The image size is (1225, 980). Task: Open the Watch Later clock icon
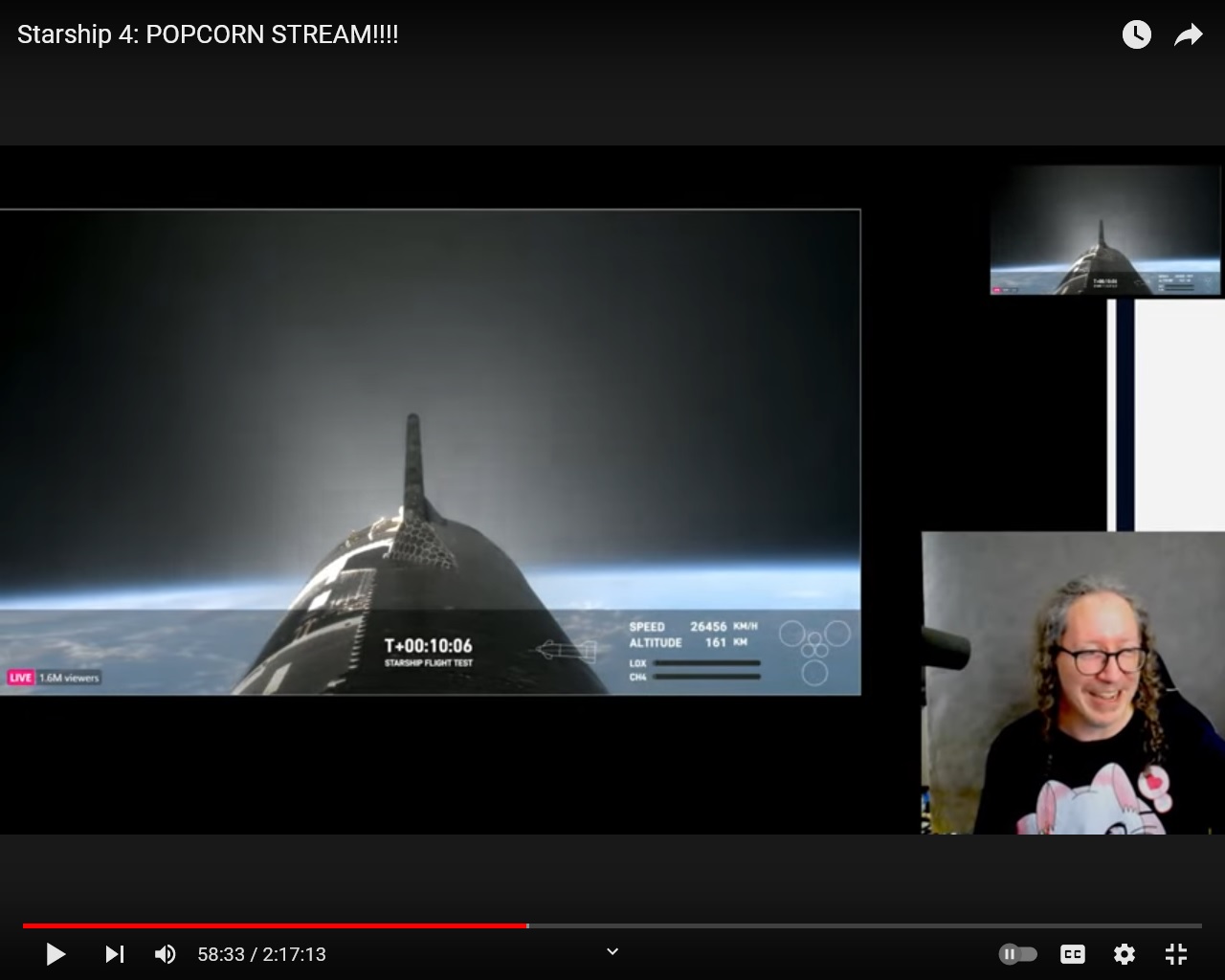tap(1137, 34)
